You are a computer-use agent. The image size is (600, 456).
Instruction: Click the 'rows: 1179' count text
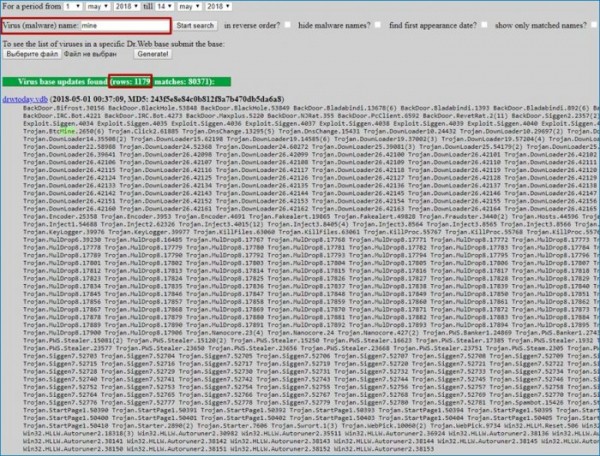coord(131,81)
